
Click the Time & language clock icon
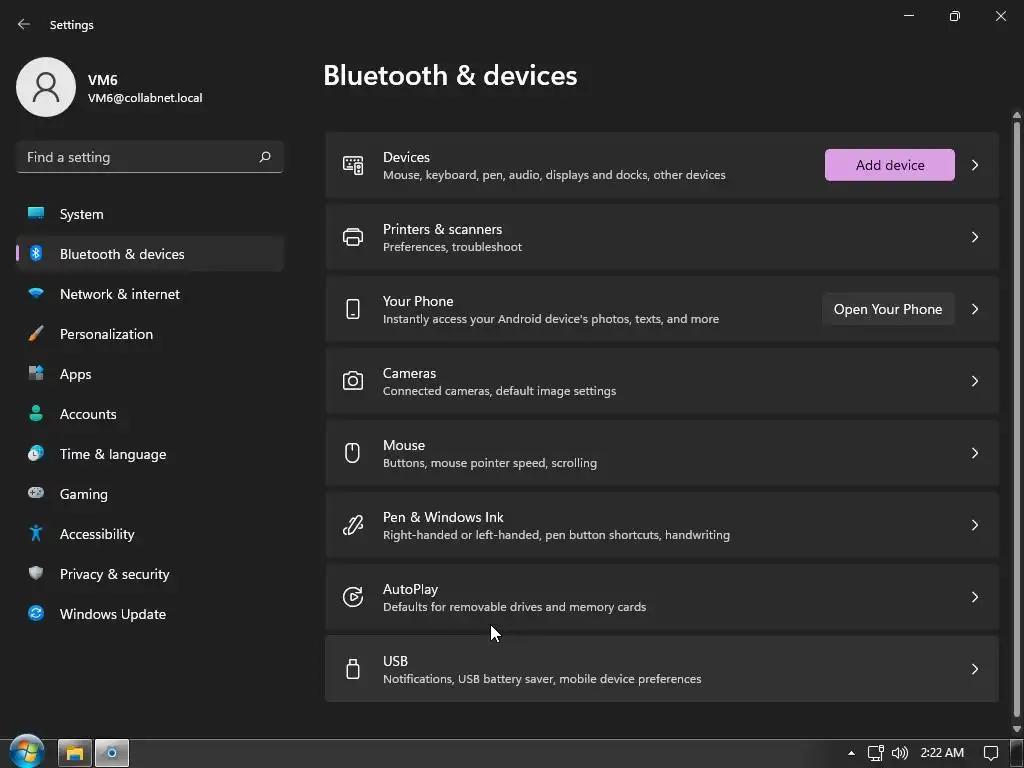pyautogui.click(x=36, y=453)
